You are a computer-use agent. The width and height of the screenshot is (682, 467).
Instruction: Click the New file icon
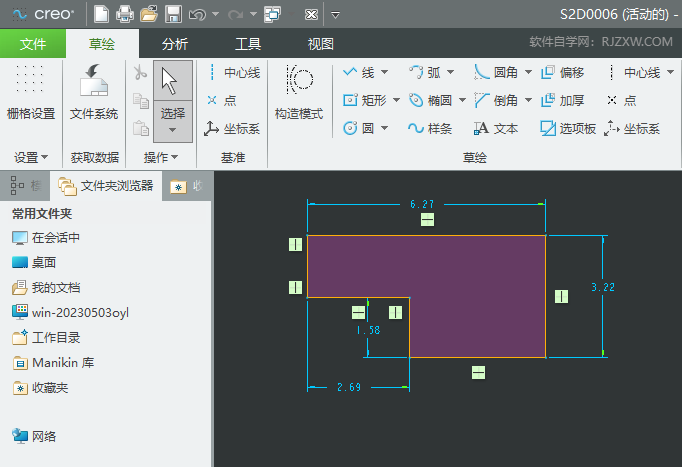tap(101, 14)
